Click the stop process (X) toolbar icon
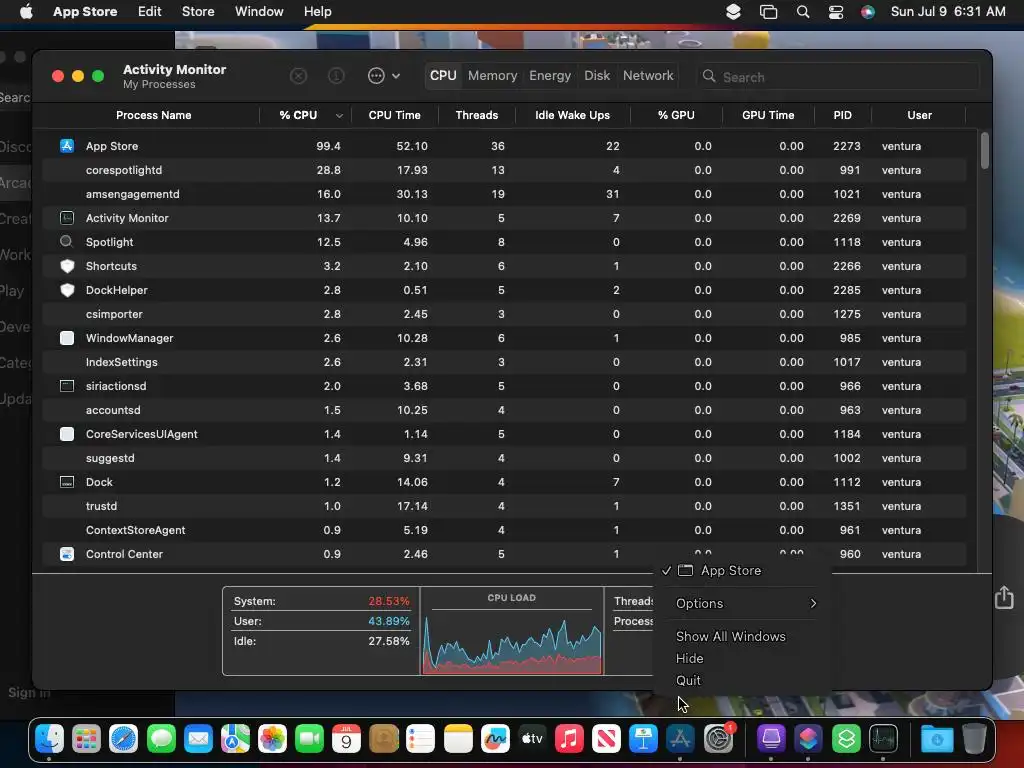This screenshot has height=768, width=1024. [x=298, y=76]
